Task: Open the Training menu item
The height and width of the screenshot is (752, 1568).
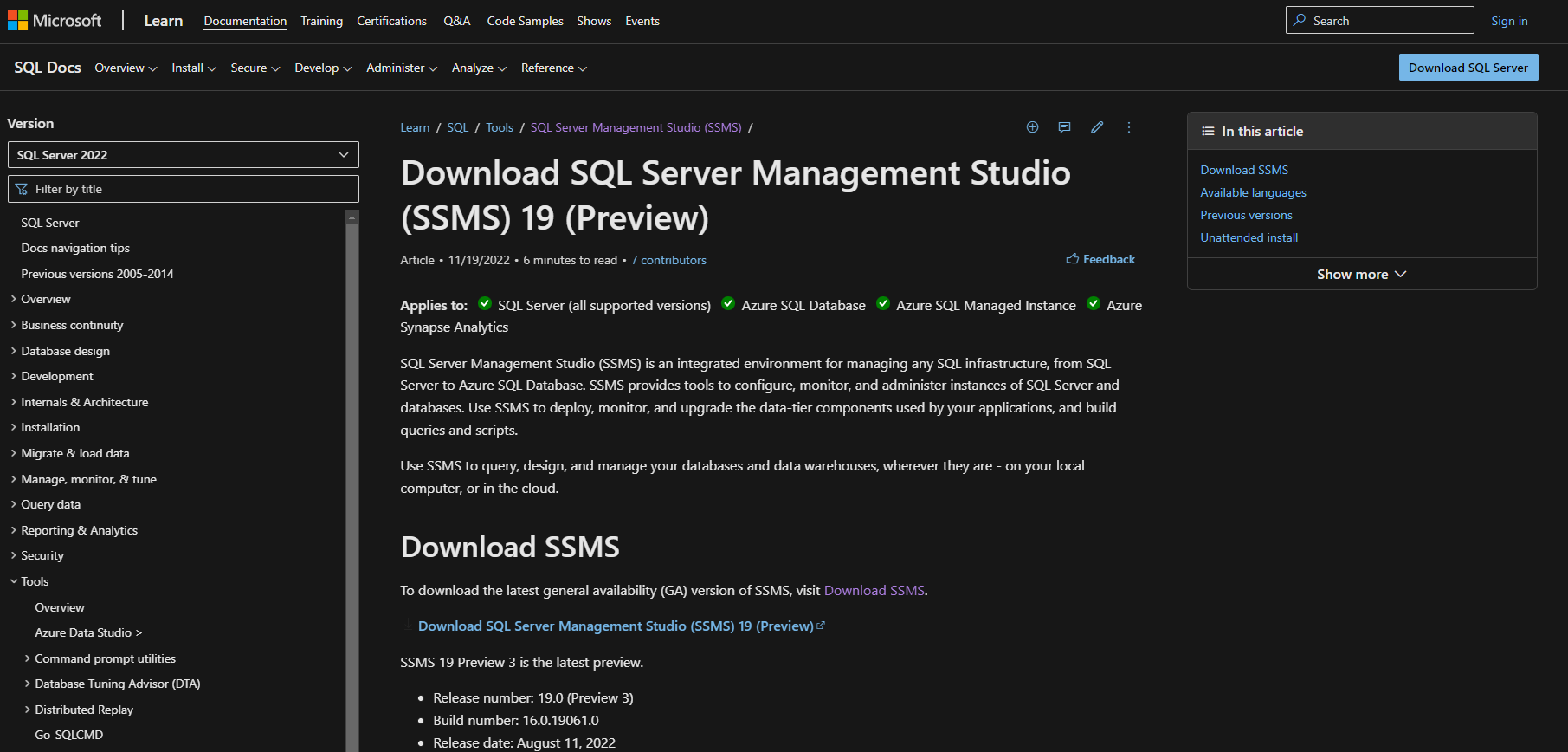Action: click(321, 21)
